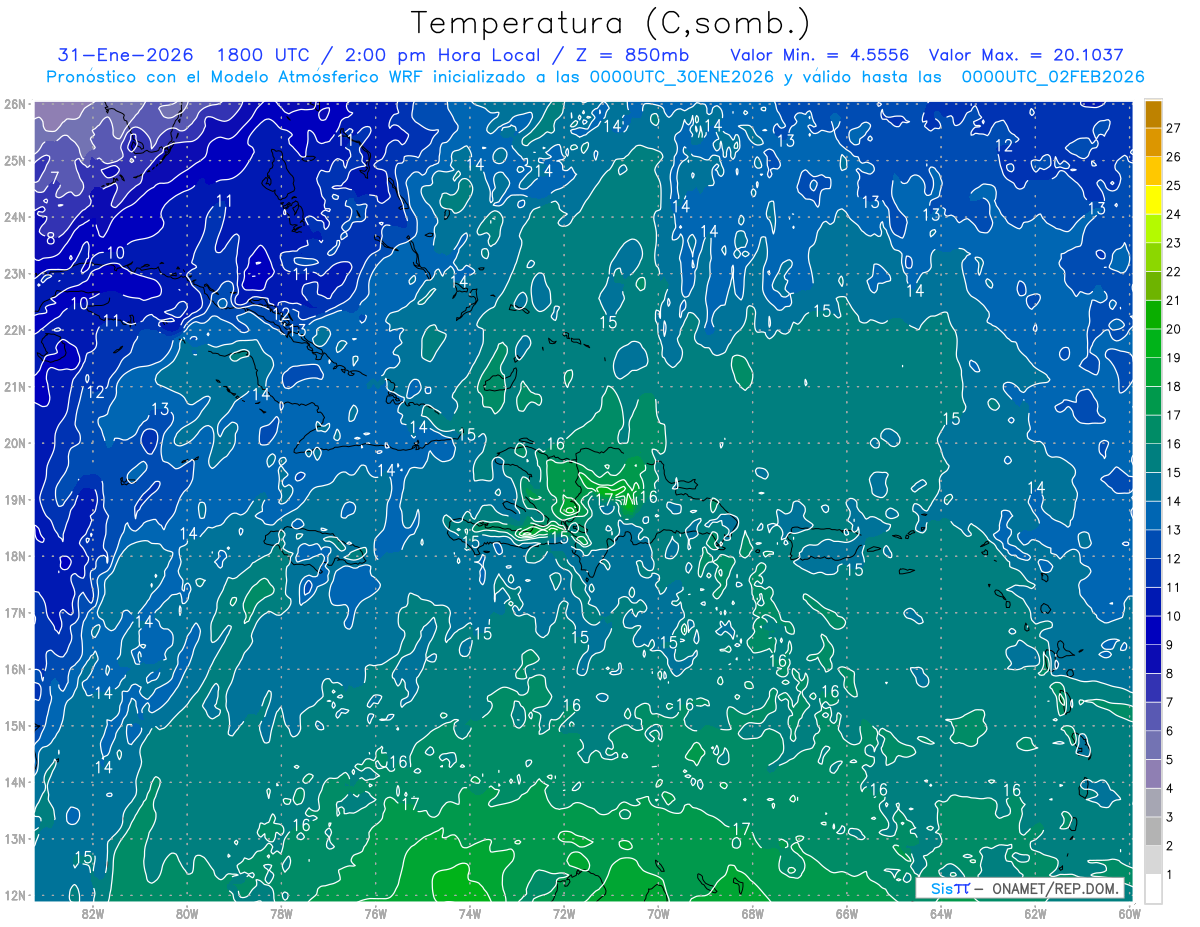Click the 22N latitude axis label
Viewport: 1200px width, 927px height.
click(x=15, y=330)
